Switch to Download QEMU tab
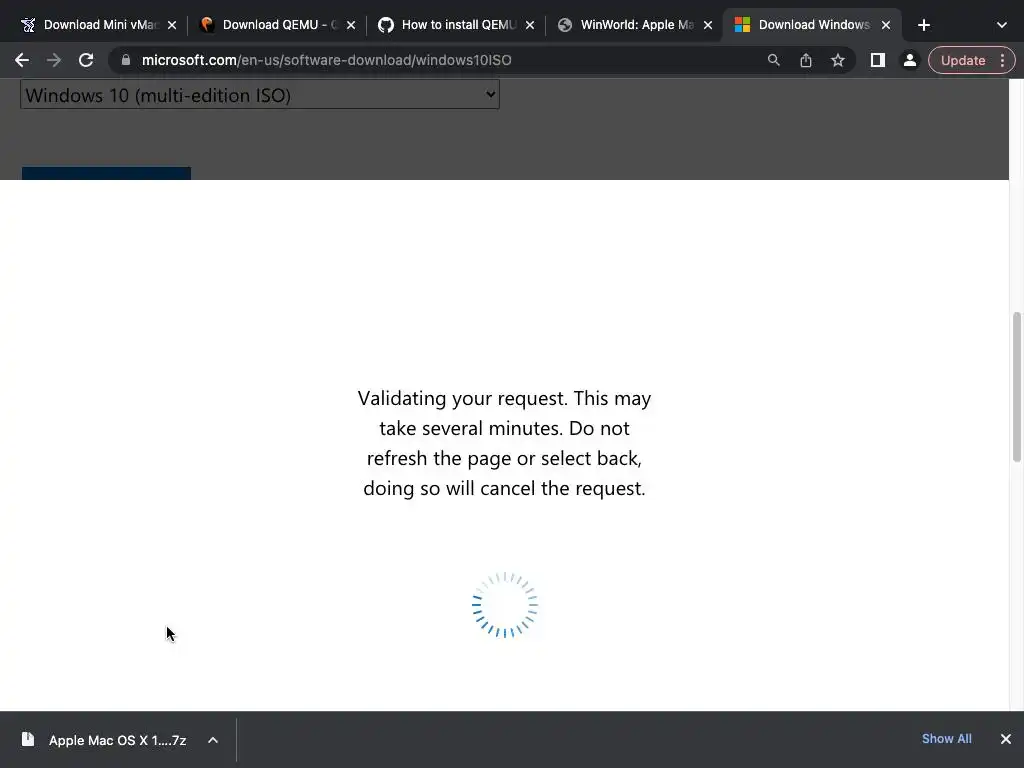Screen dimensions: 1024x768 pyautogui.click(x=278, y=25)
